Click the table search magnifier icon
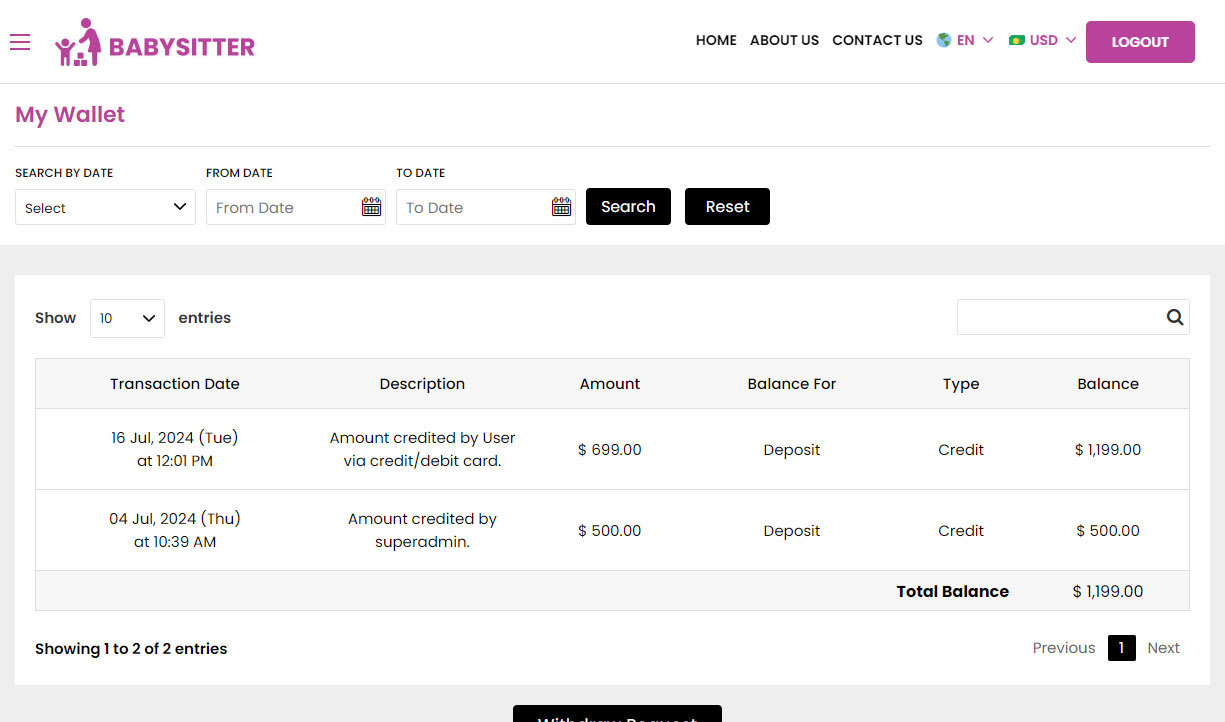The height and width of the screenshot is (722, 1225). 1174,317
